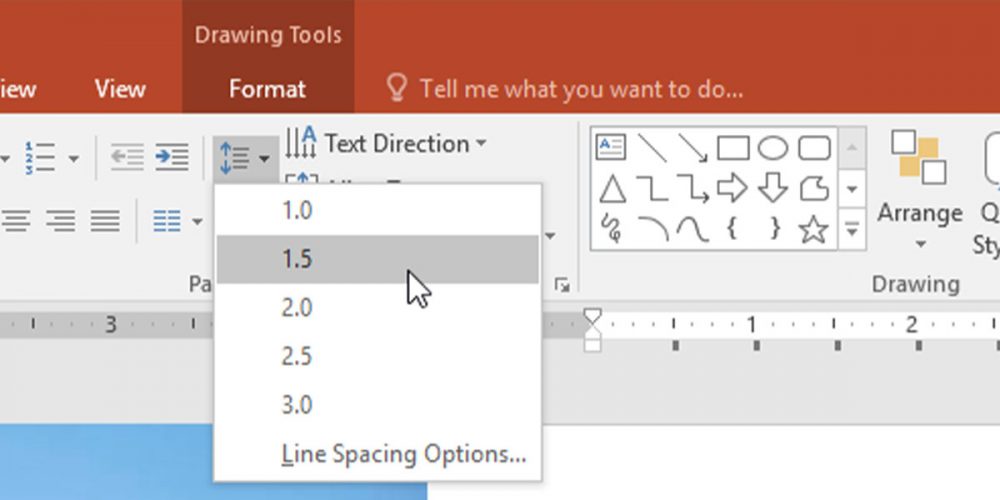The image size is (1000, 500).
Task: Click the Increase List Level icon
Action: point(171,157)
